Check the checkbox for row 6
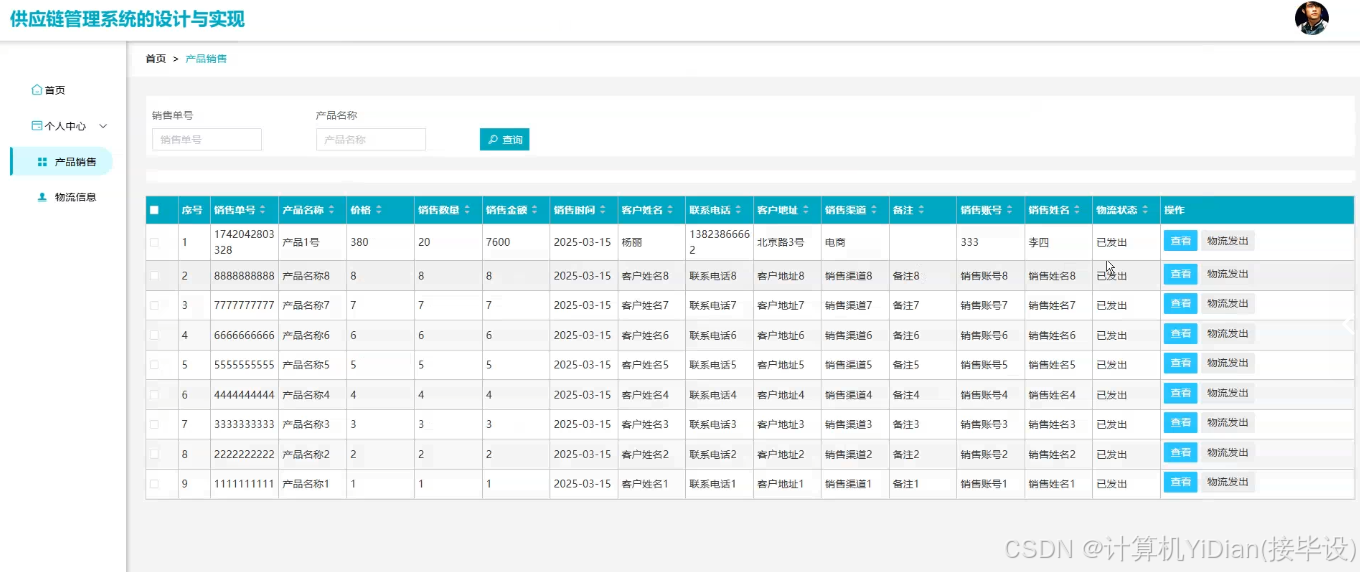 154,395
